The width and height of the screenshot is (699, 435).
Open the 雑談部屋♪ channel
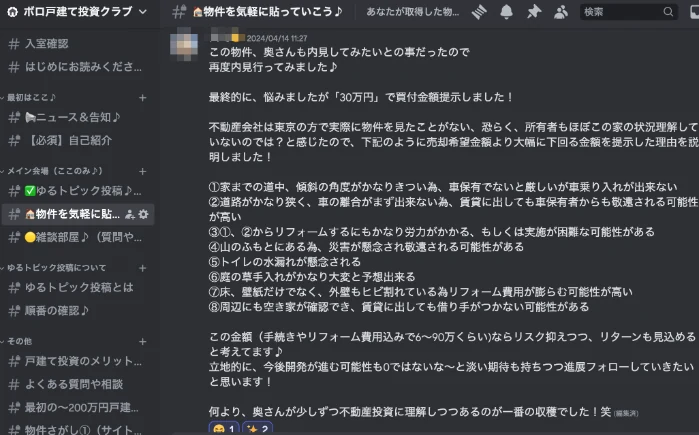pos(78,238)
